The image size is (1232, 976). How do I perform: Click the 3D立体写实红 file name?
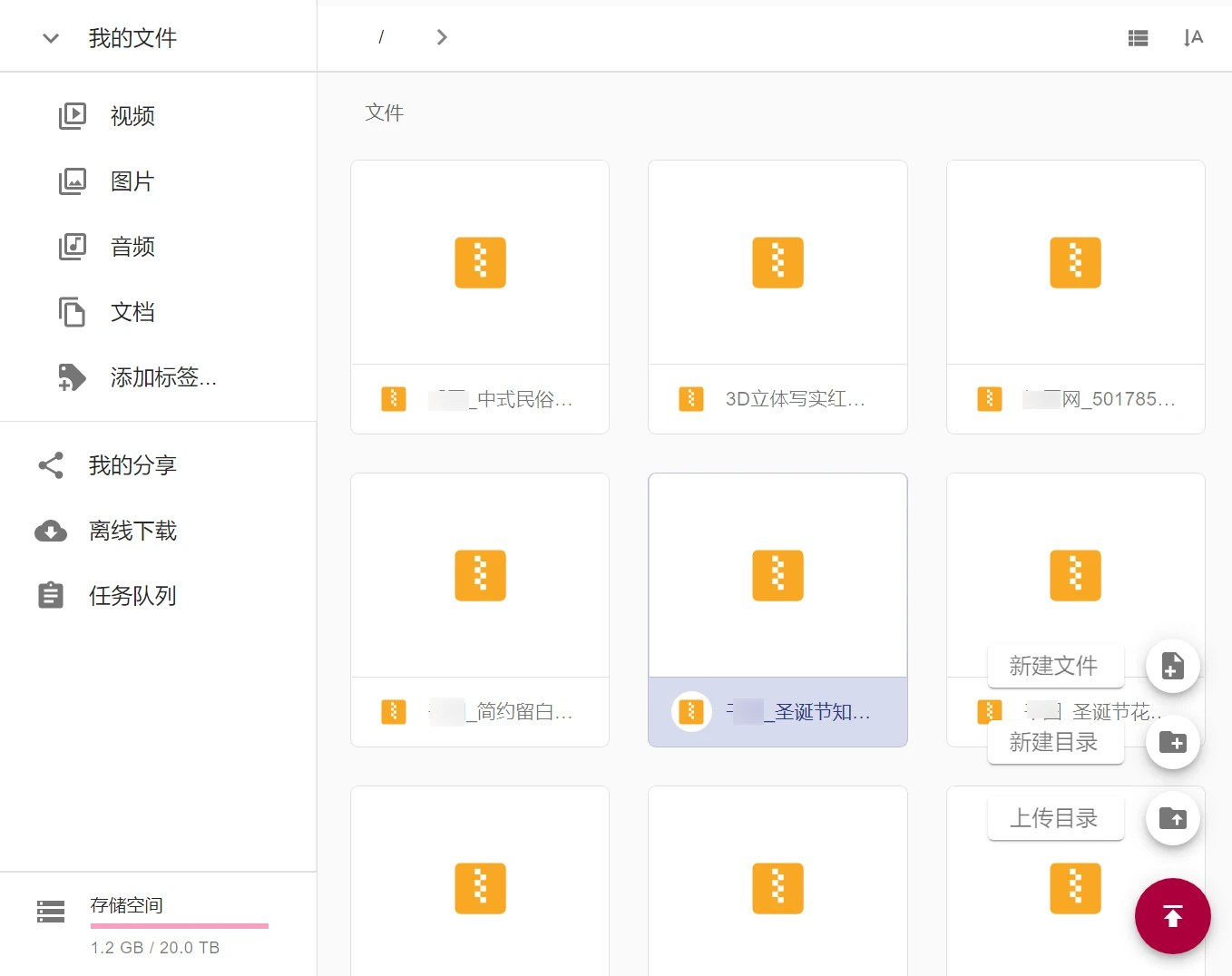click(796, 399)
